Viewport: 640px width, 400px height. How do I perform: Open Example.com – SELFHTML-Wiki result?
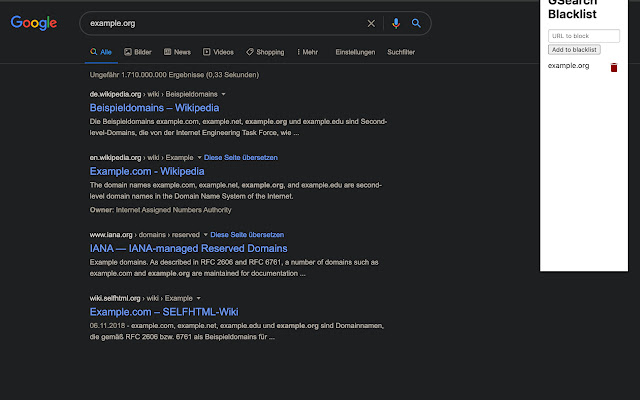pyautogui.click(x=164, y=312)
